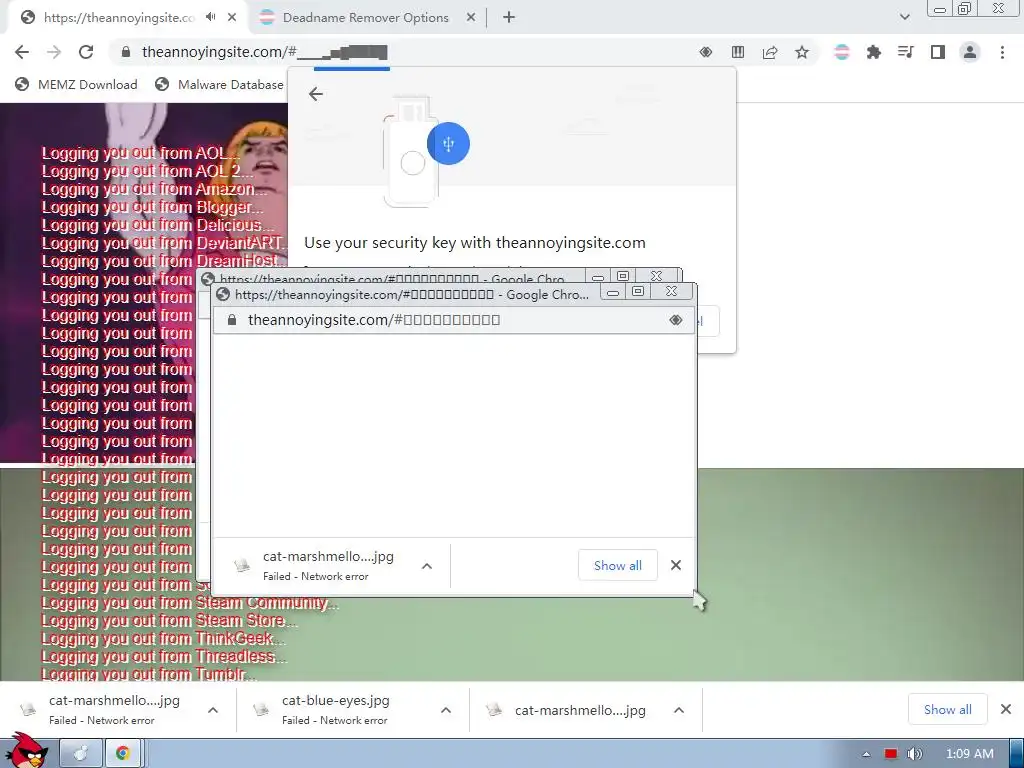This screenshot has width=1024, height=768.
Task: Click 'Logging you out from Steam Store...' text
Action: (169, 620)
